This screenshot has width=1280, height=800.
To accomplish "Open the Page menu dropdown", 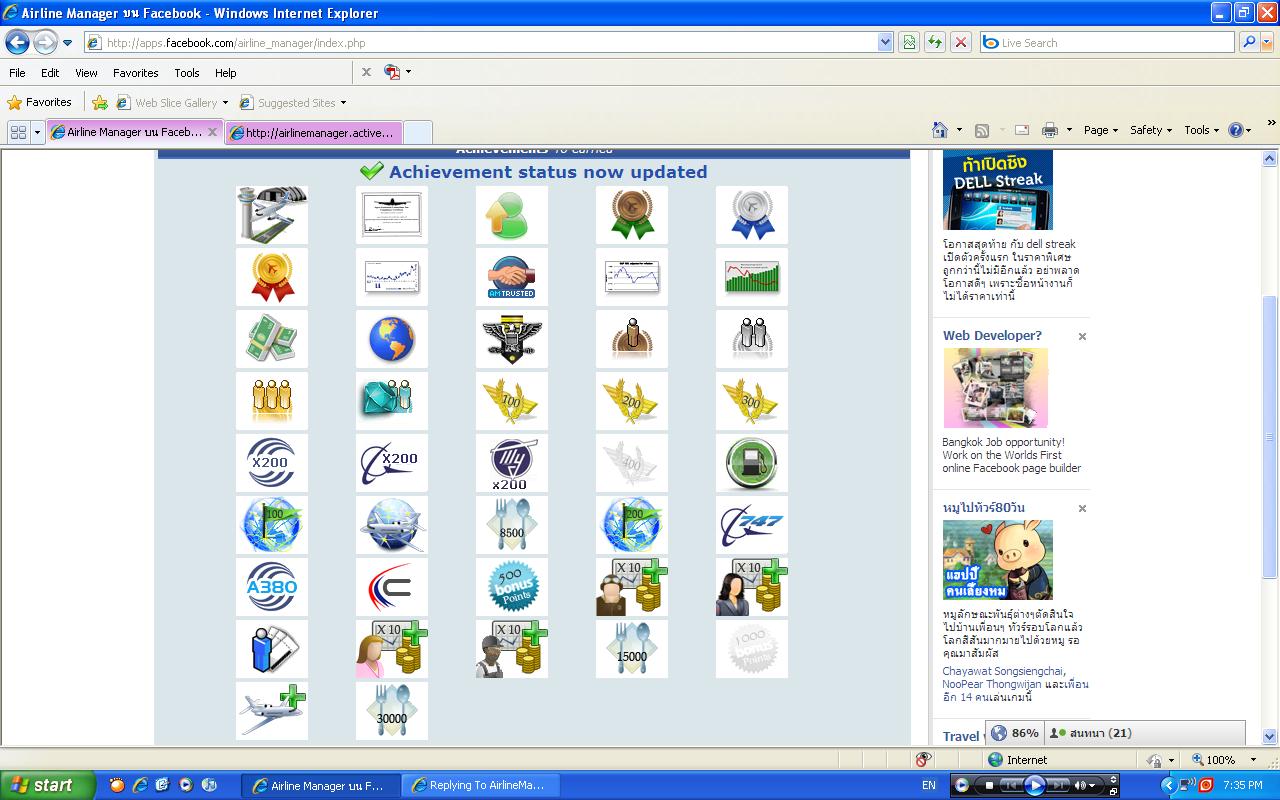I will (1100, 130).
